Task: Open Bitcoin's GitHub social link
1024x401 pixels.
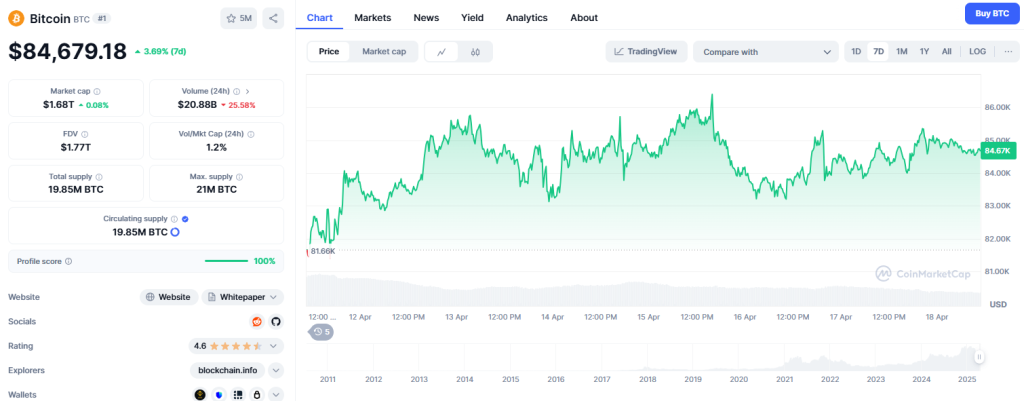Action: [276, 321]
